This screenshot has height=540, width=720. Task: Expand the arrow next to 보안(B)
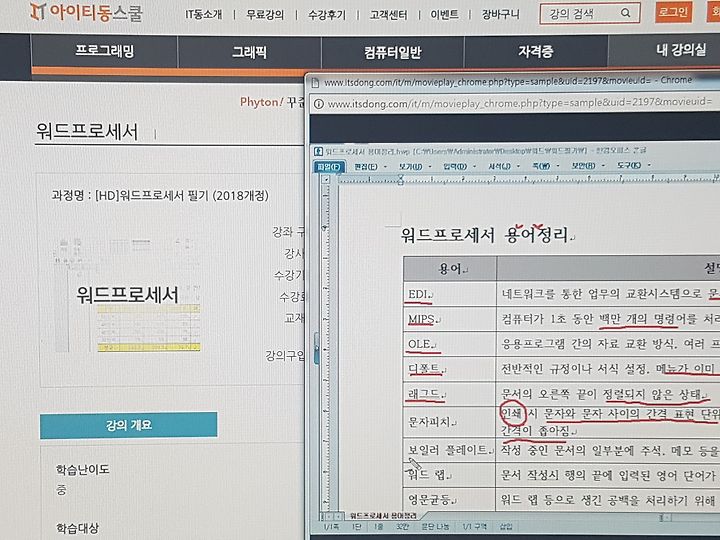coord(603,165)
